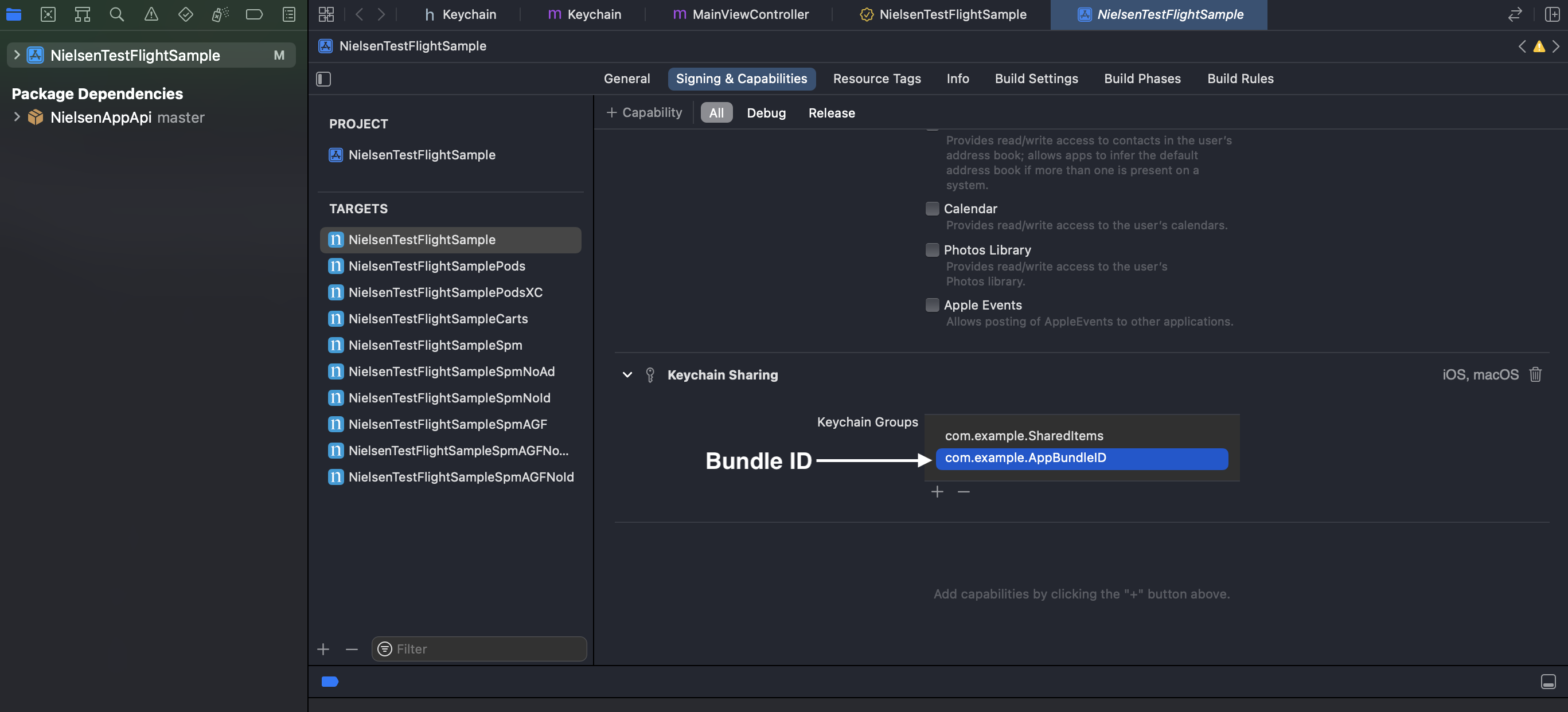Expand the NielsenAppApi package dependency
This screenshot has height=712, width=1568.
pos(17,117)
